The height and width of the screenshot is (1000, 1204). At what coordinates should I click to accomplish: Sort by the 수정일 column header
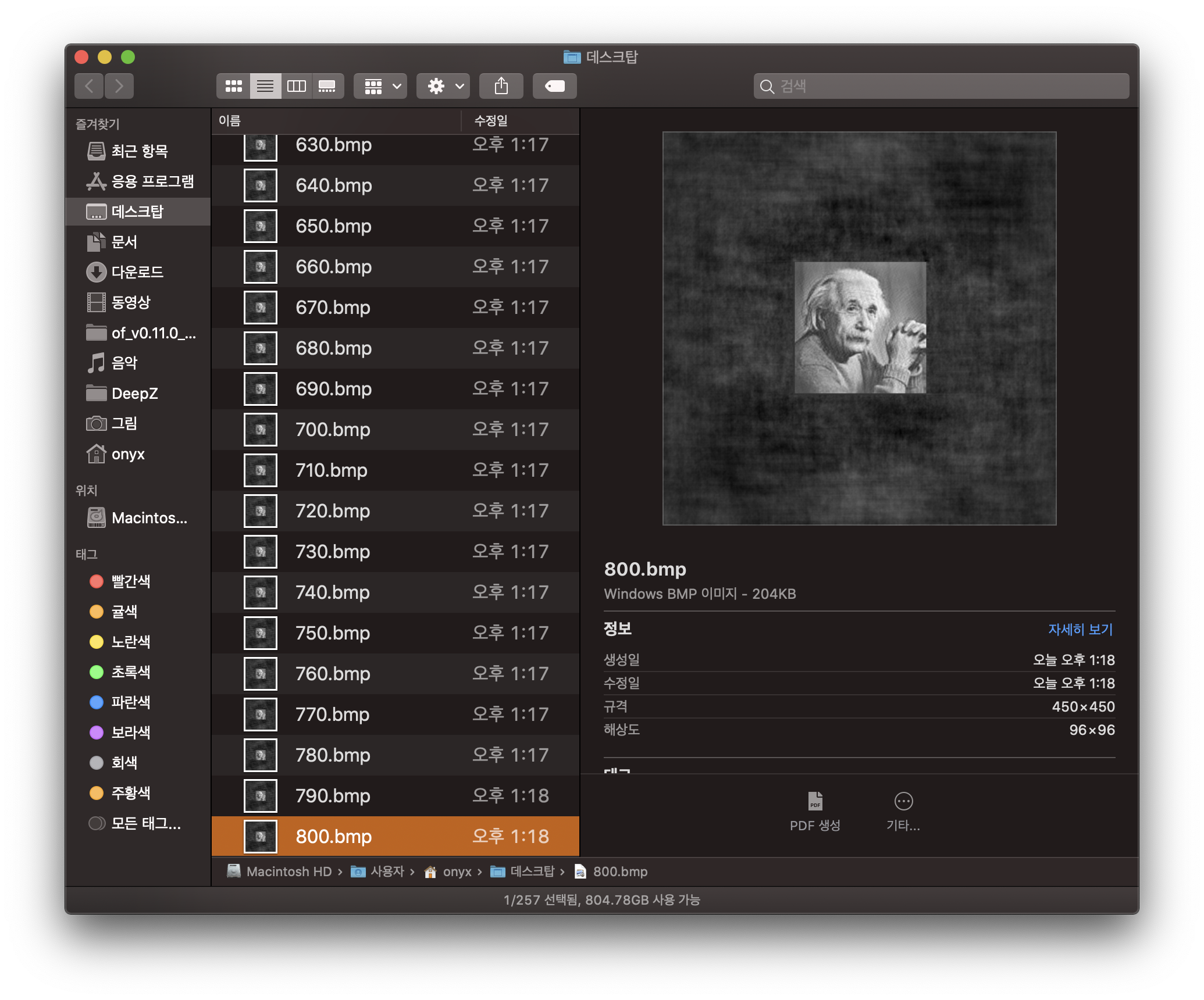coord(491,121)
